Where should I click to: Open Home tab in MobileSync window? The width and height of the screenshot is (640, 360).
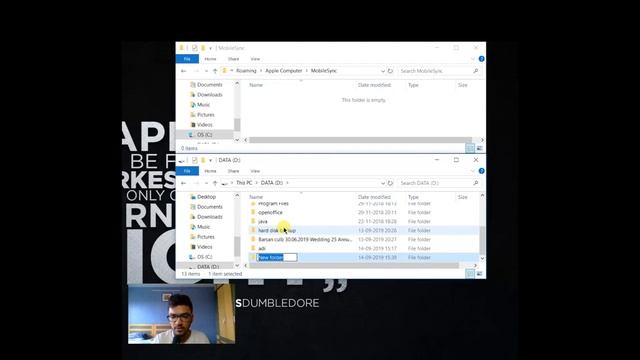tap(210, 59)
